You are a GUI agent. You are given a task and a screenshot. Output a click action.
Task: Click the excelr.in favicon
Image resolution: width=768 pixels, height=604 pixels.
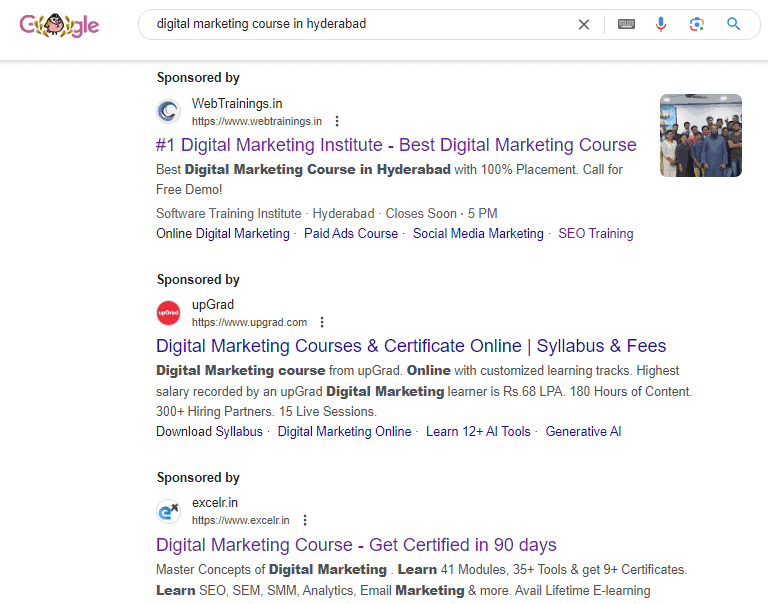pyautogui.click(x=168, y=511)
